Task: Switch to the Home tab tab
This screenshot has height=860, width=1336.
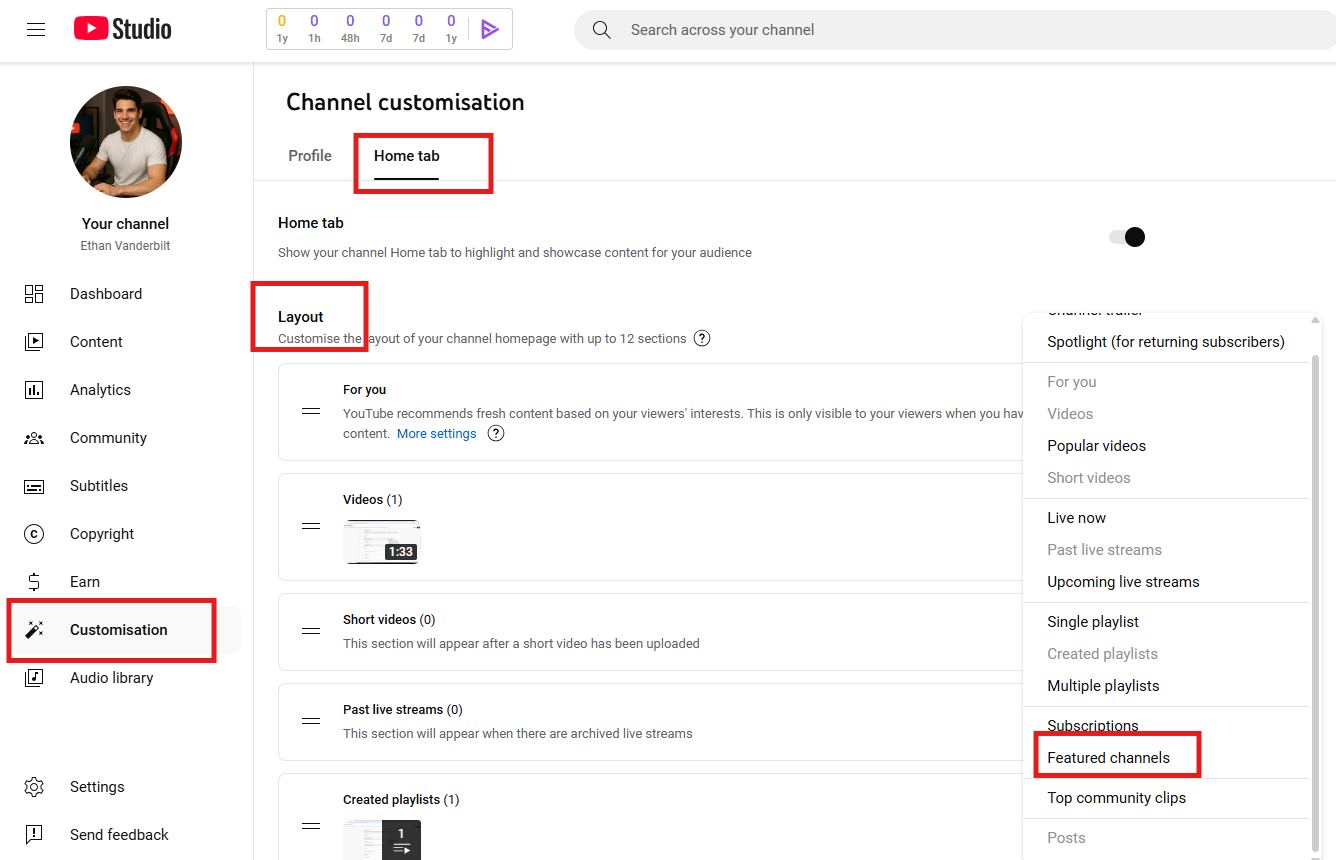Action: [406, 155]
